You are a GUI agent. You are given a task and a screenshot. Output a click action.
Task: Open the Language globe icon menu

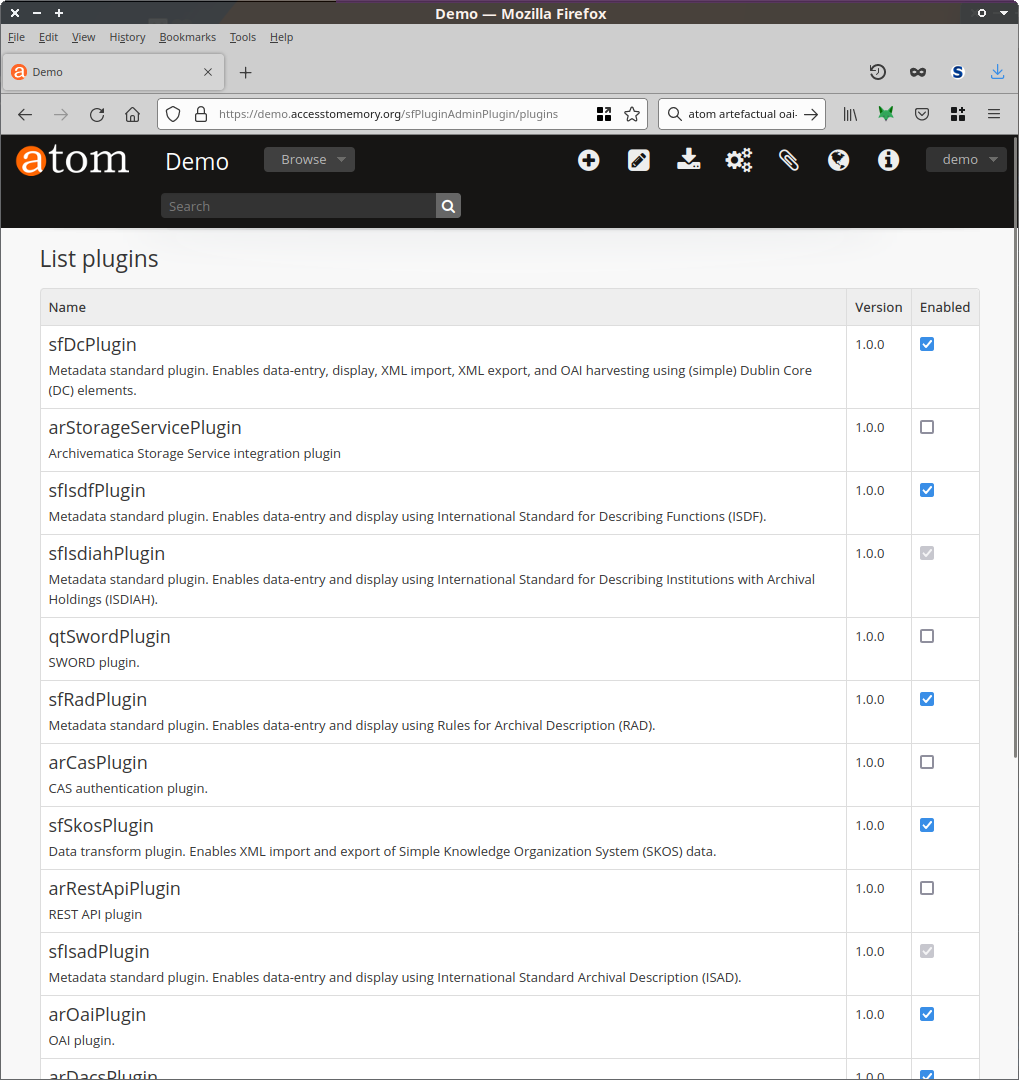pyautogui.click(x=839, y=160)
